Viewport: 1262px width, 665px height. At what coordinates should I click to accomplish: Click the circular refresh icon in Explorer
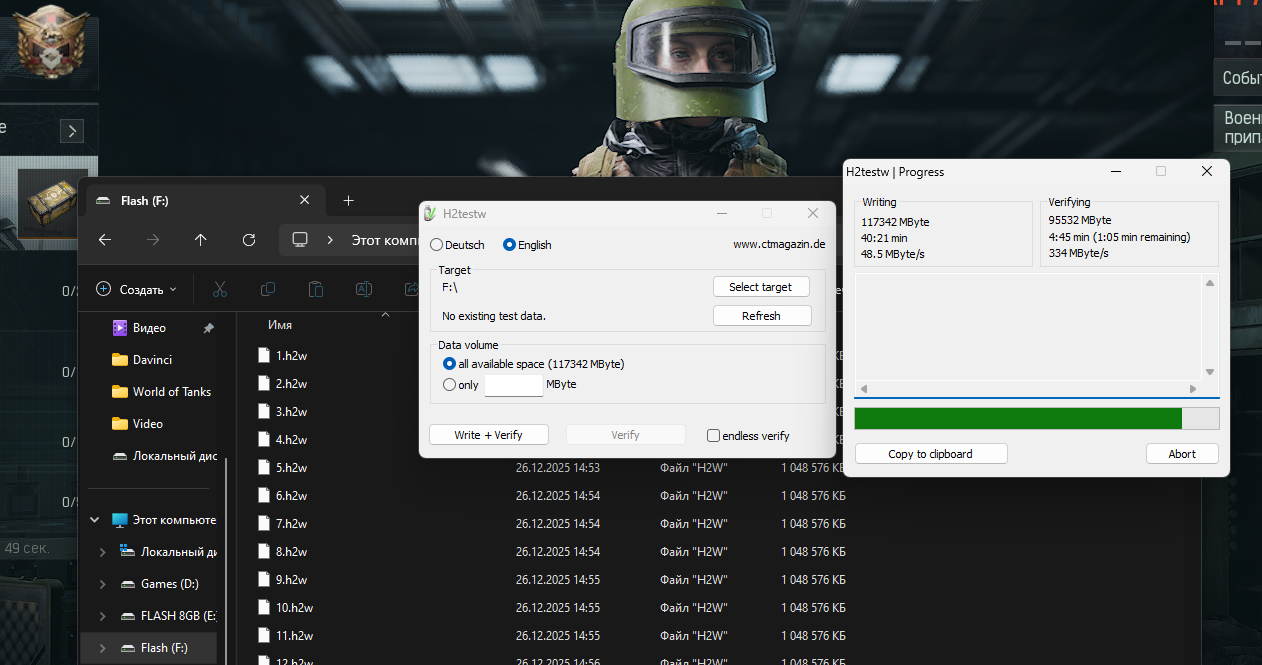click(249, 240)
